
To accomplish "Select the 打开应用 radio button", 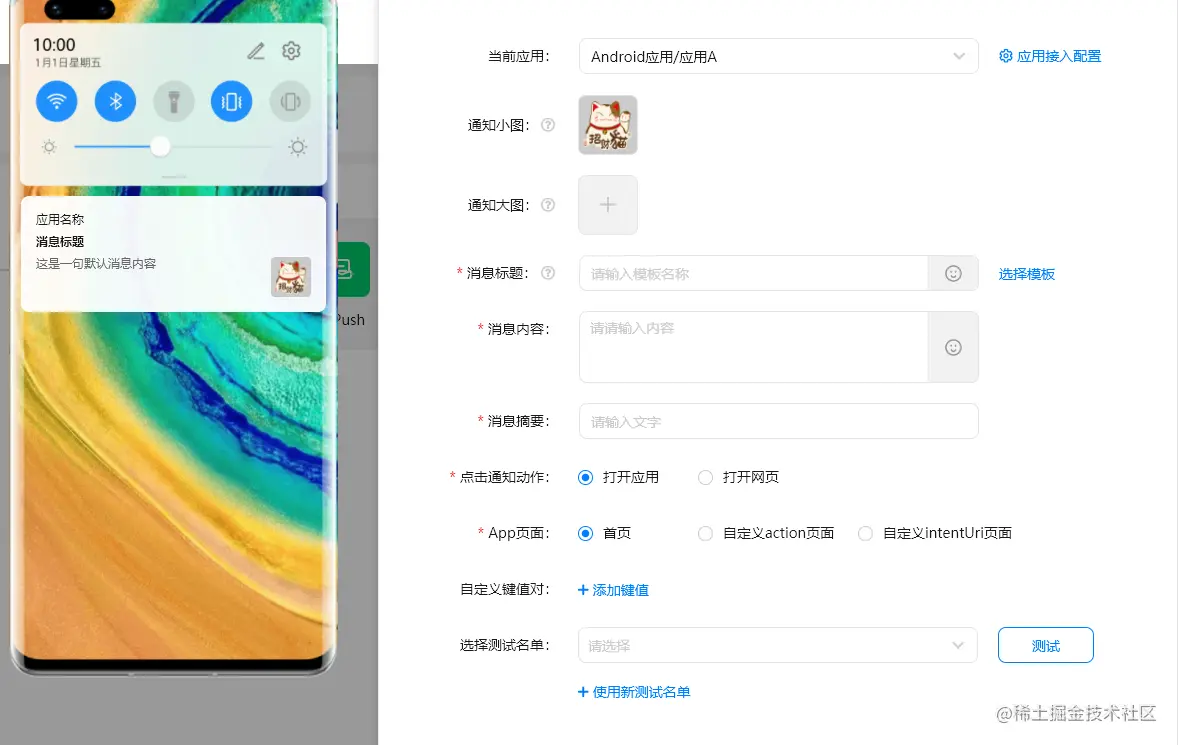I will (x=585, y=478).
